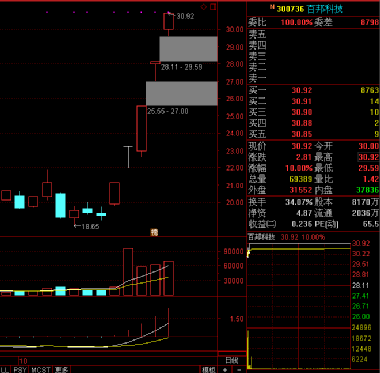Image resolution: width=380 pixels, height=373 pixels.
Task: Click stock name 百邦科技 in header
Action: [x=325, y=9]
